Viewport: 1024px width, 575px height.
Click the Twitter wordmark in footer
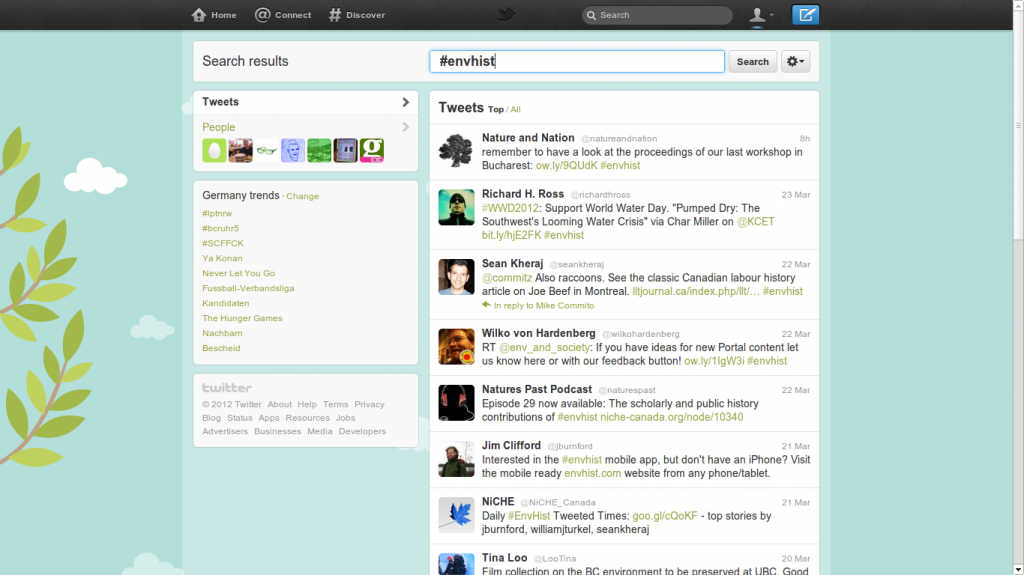pos(227,387)
